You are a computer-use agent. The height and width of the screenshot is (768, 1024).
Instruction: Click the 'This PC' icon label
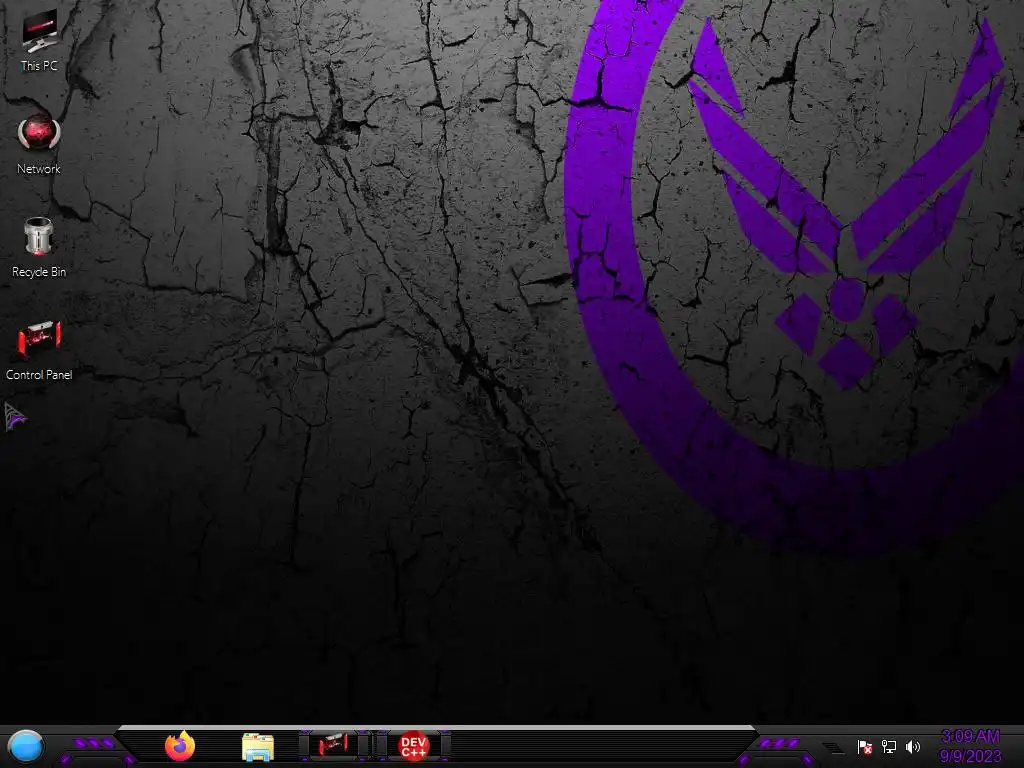[x=39, y=65]
